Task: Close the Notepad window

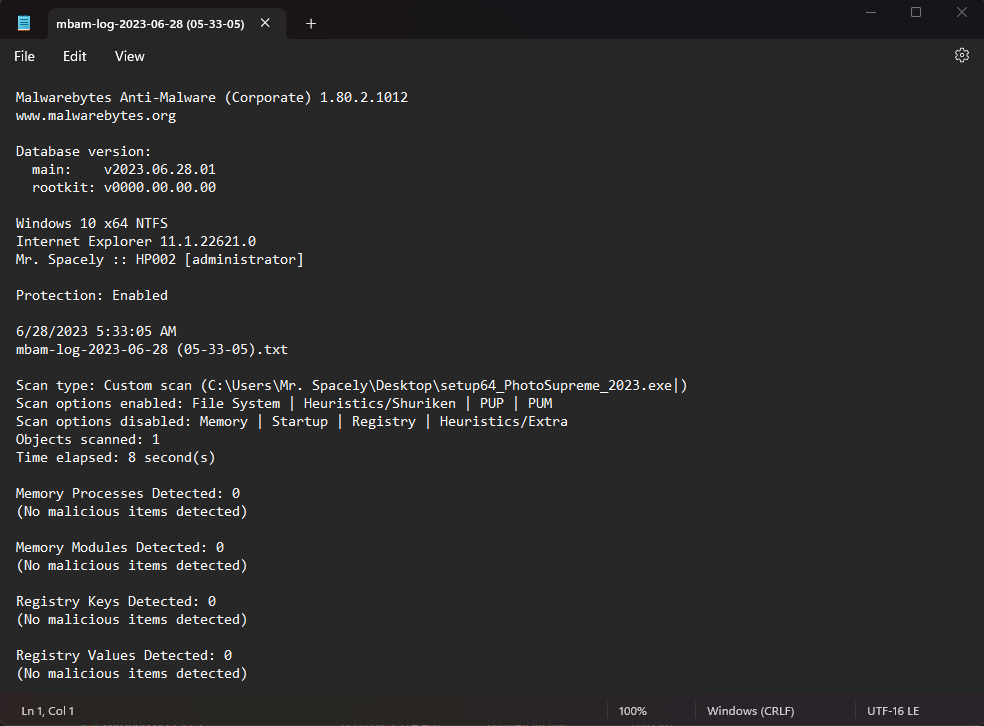Action: coord(961,13)
